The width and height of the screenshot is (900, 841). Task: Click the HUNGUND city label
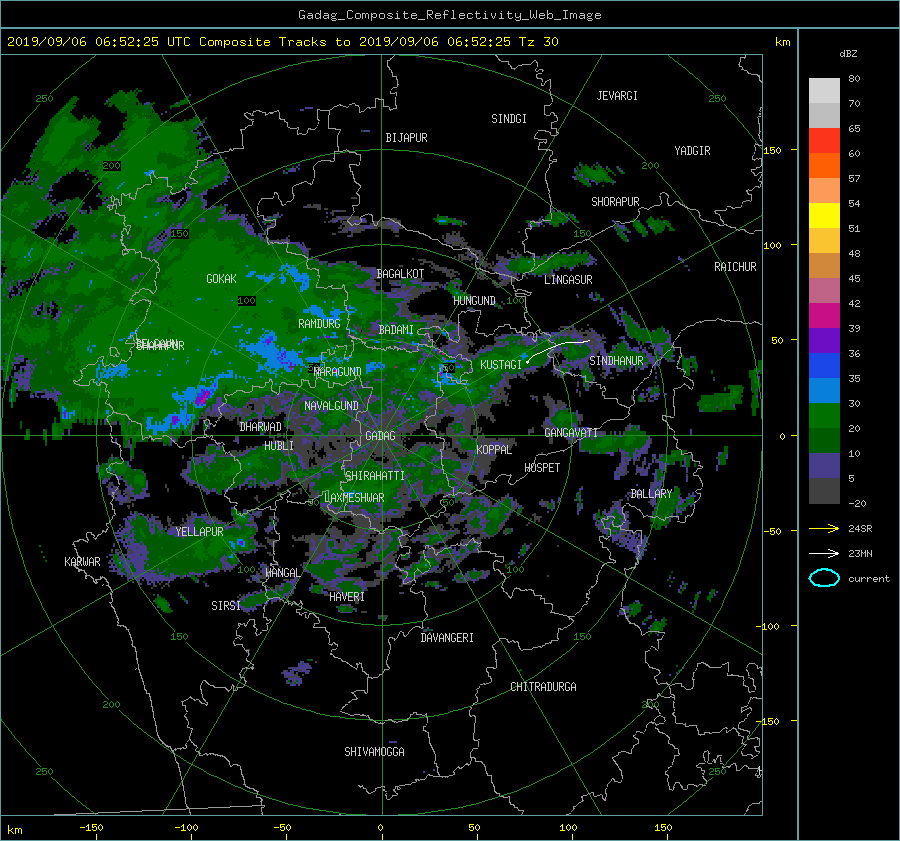click(x=474, y=300)
